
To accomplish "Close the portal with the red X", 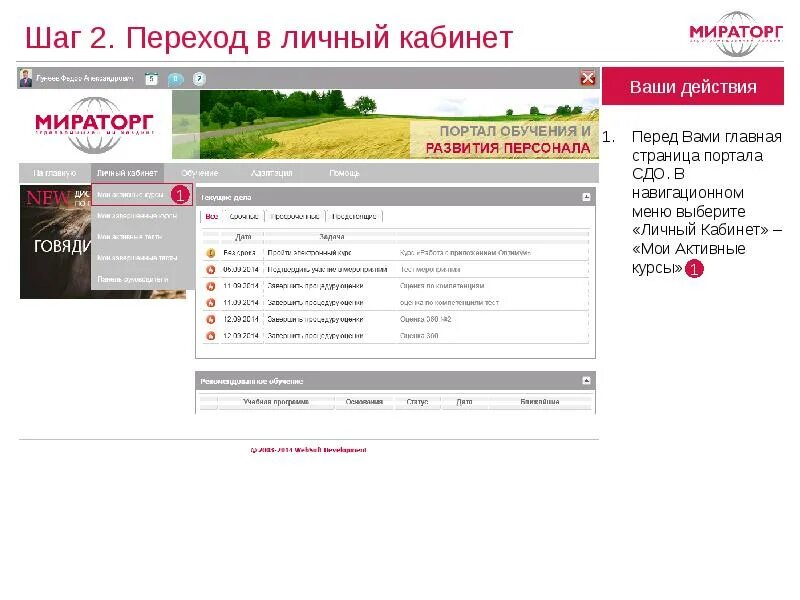I will coord(588,78).
